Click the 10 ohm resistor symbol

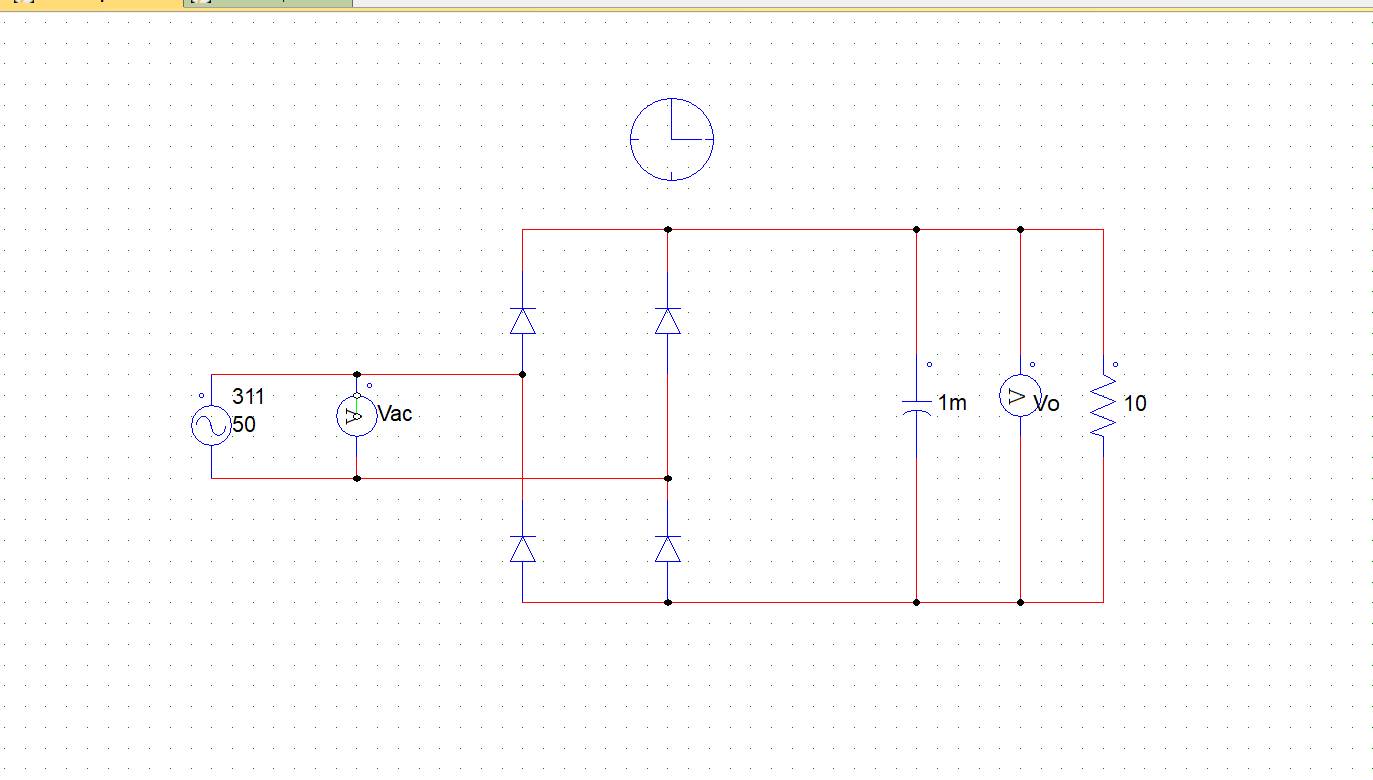point(1103,405)
